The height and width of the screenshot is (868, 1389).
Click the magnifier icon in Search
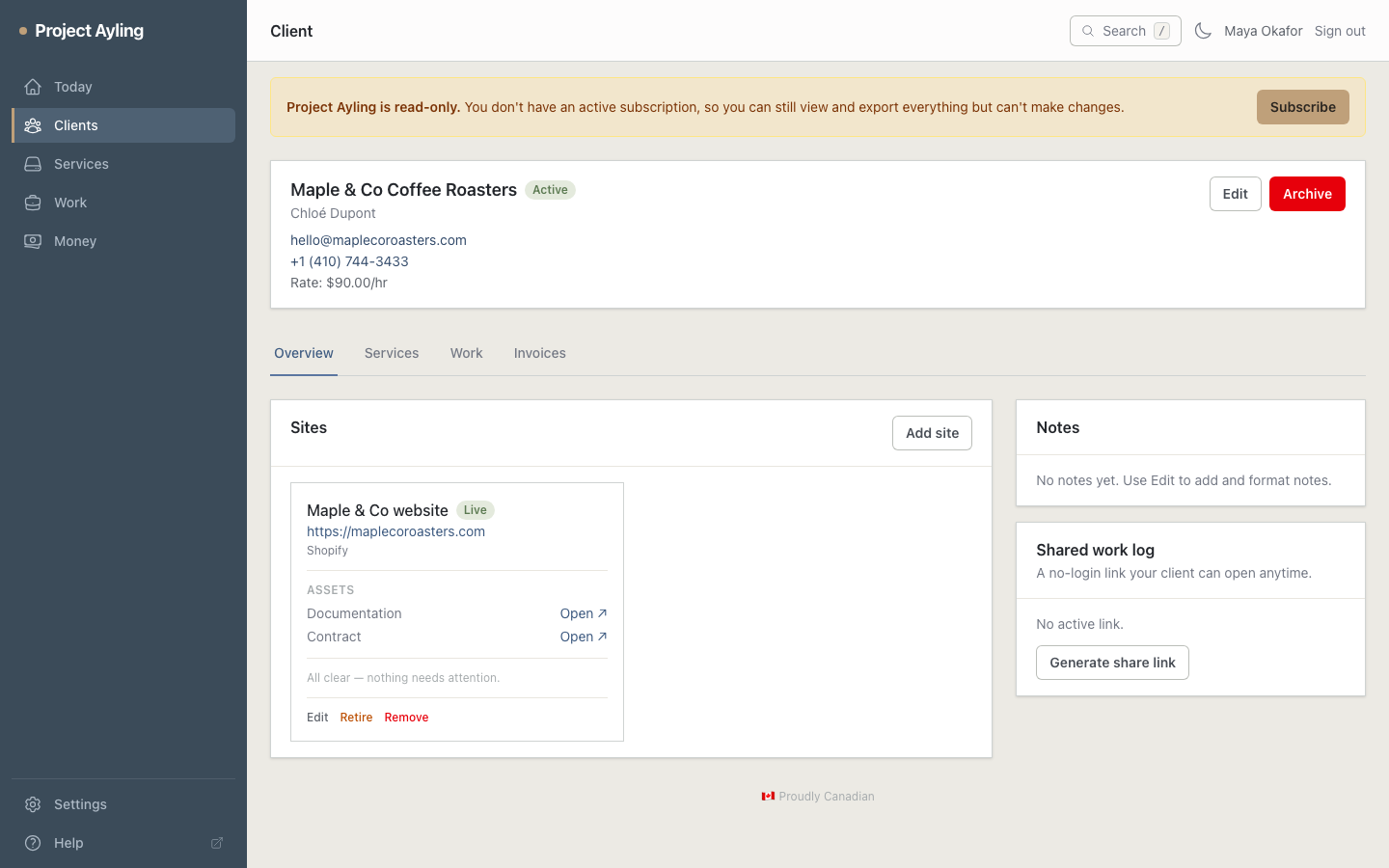coord(1088,31)
